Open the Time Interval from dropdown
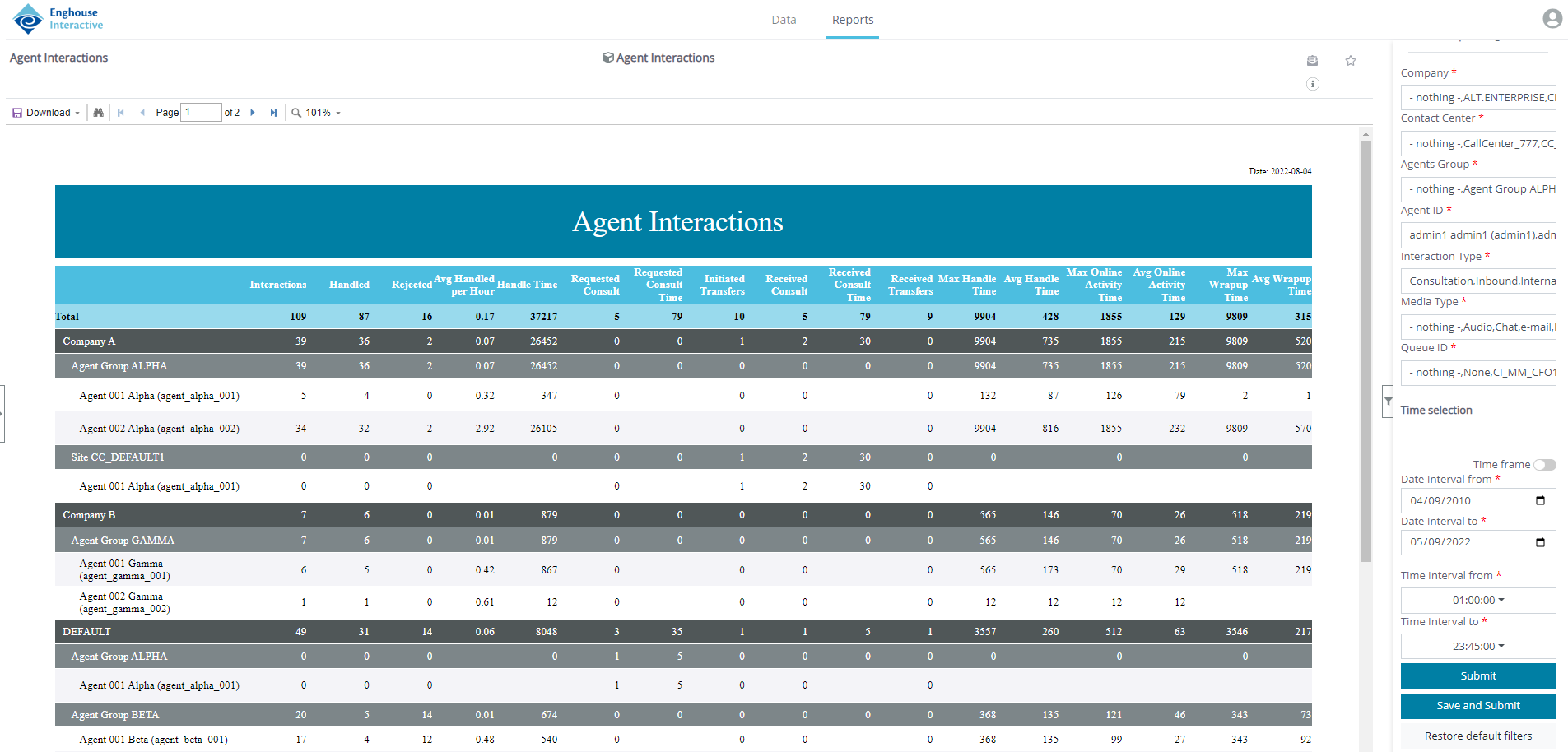1568x752 pixels. point(1477,600)
